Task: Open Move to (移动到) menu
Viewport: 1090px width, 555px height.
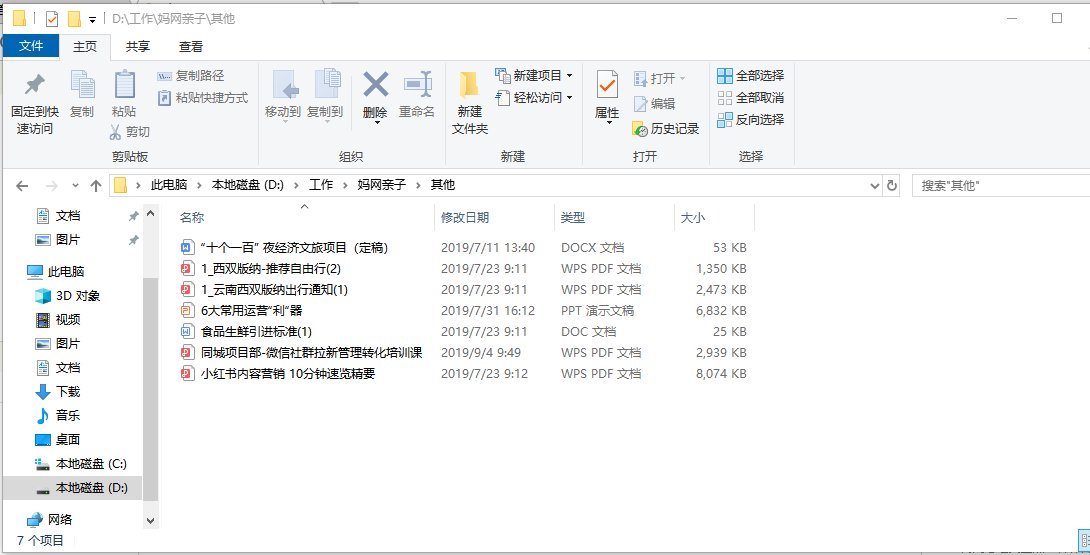Action: coord(283,97)
